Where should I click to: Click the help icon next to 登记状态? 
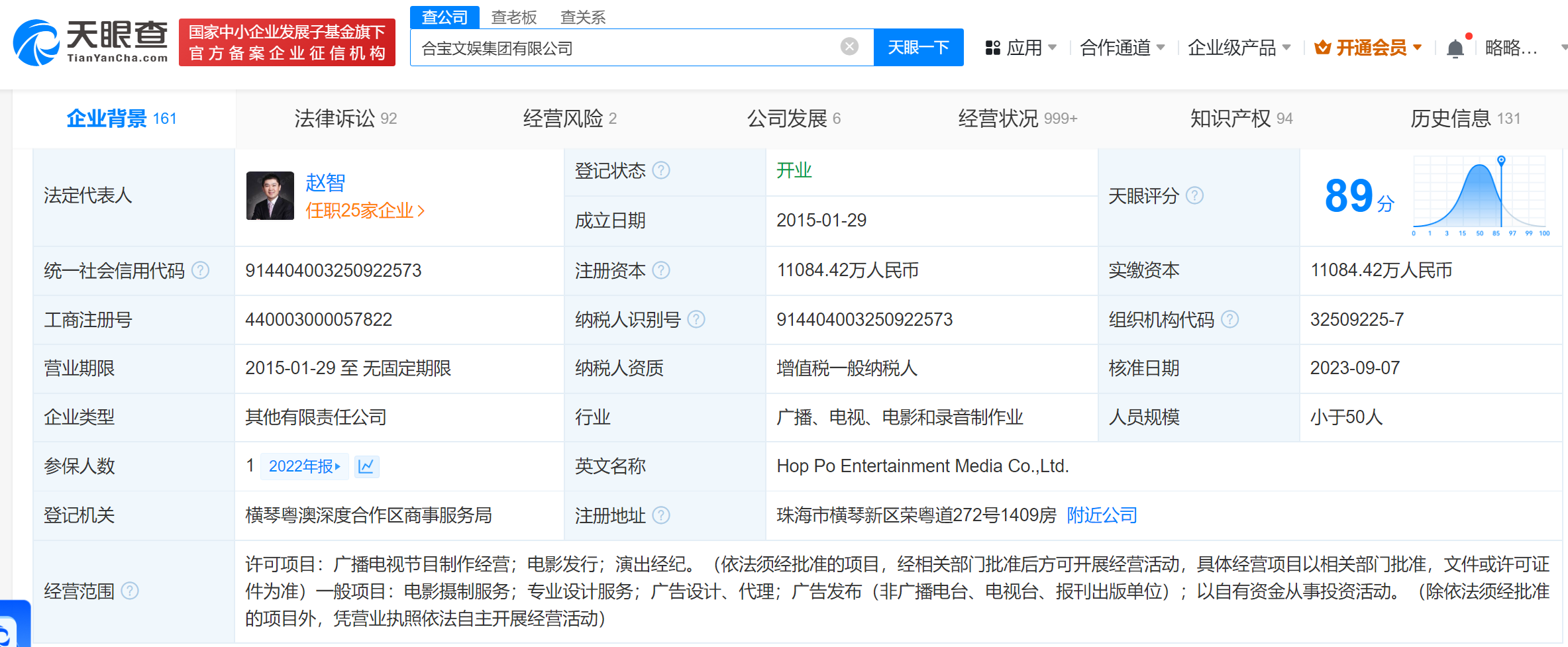[x=660, y=170]
